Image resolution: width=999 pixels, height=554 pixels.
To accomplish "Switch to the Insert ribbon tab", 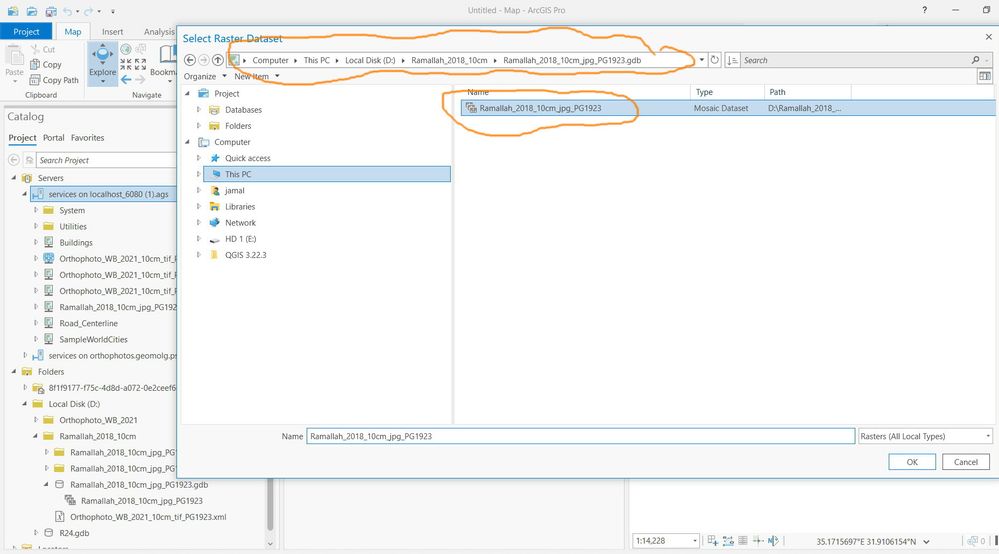I will 112,31.
